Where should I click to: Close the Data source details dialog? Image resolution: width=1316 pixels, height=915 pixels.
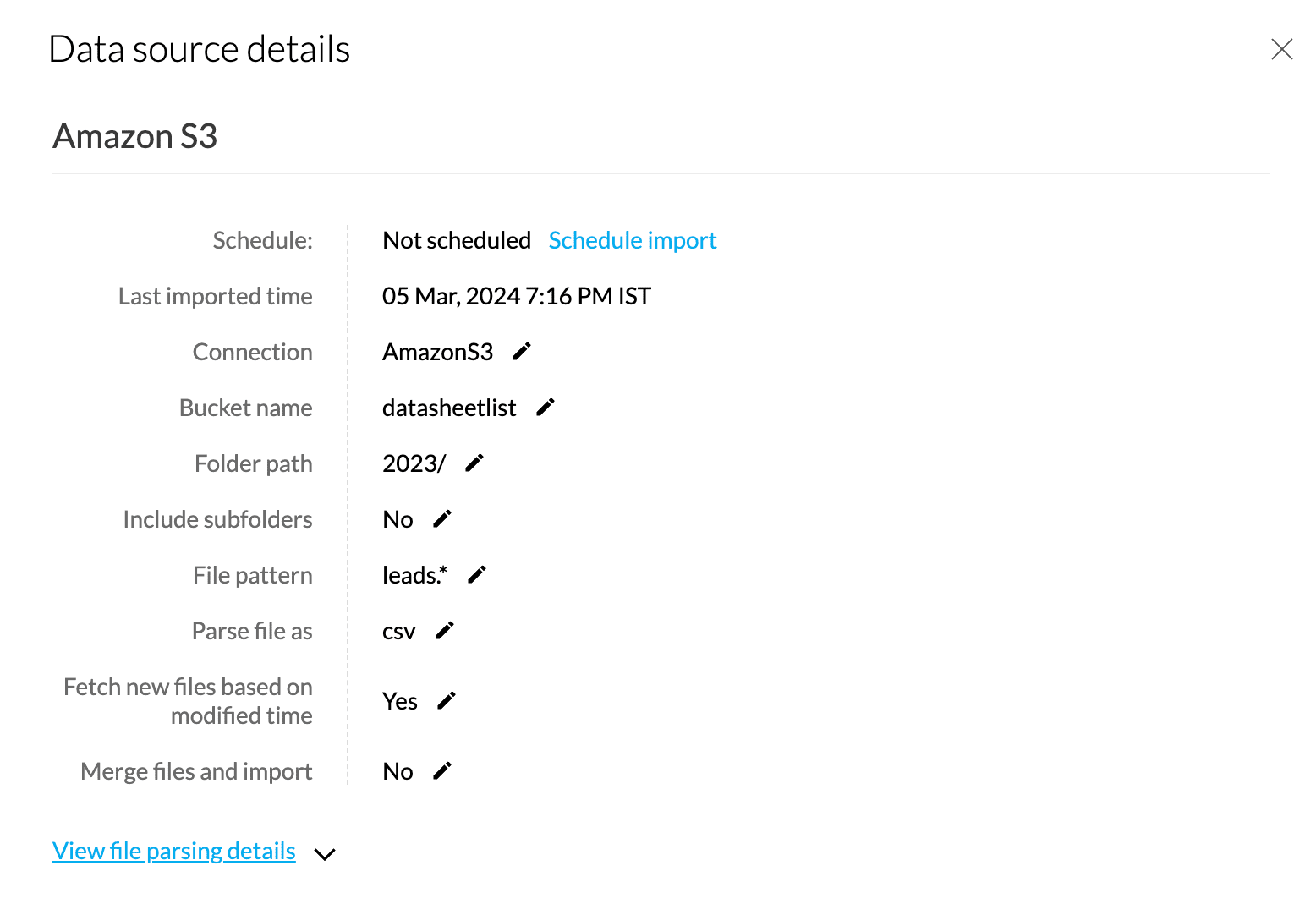point(1281,50)
